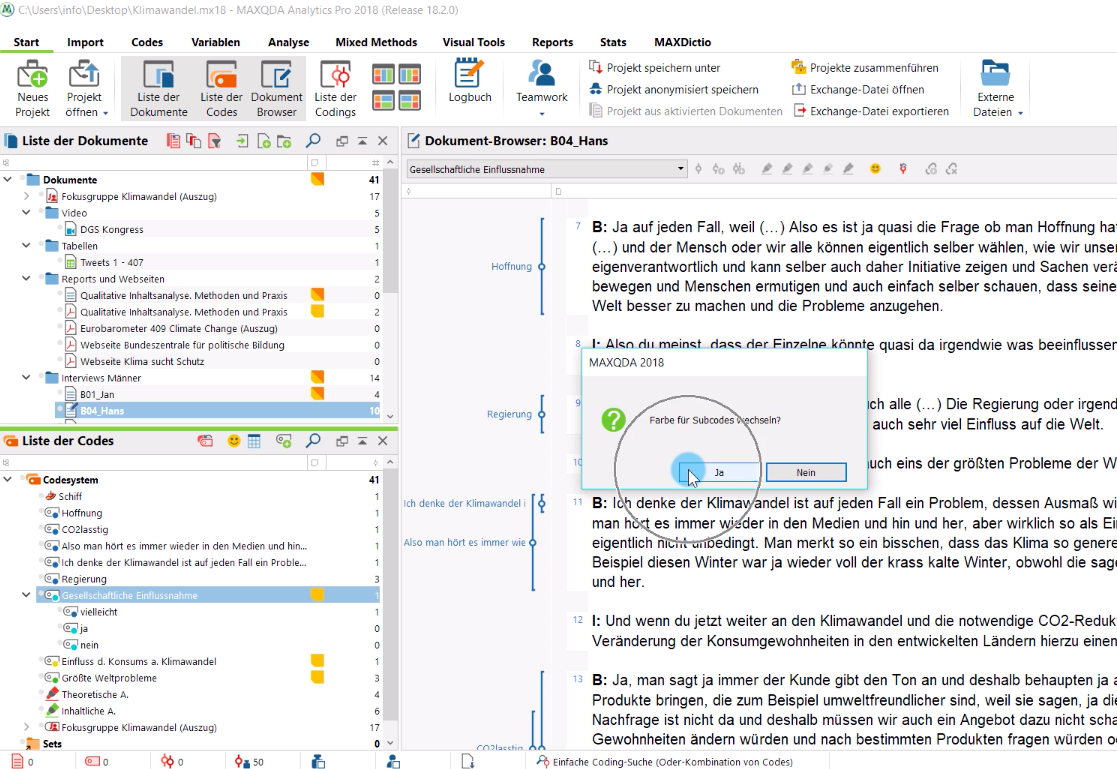Collapse the Reports und Webseiten folder
Viewport: 1117px width, 769px height.
[26, 279]
